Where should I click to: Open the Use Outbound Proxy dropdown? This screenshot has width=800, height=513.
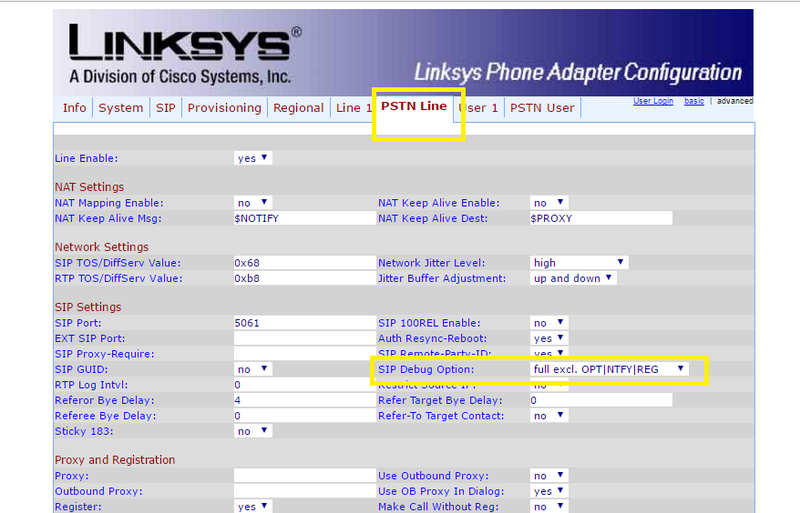click(549, 476)
